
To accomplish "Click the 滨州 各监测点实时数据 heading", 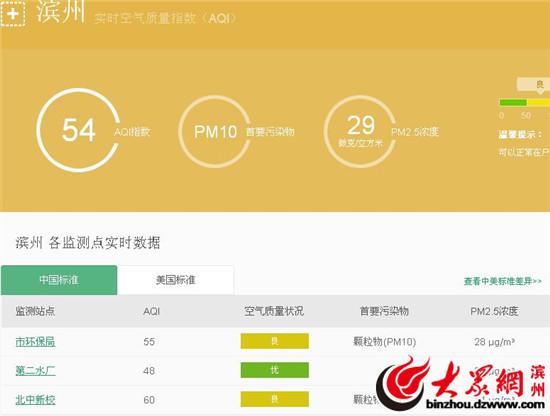I will [88, 243].
